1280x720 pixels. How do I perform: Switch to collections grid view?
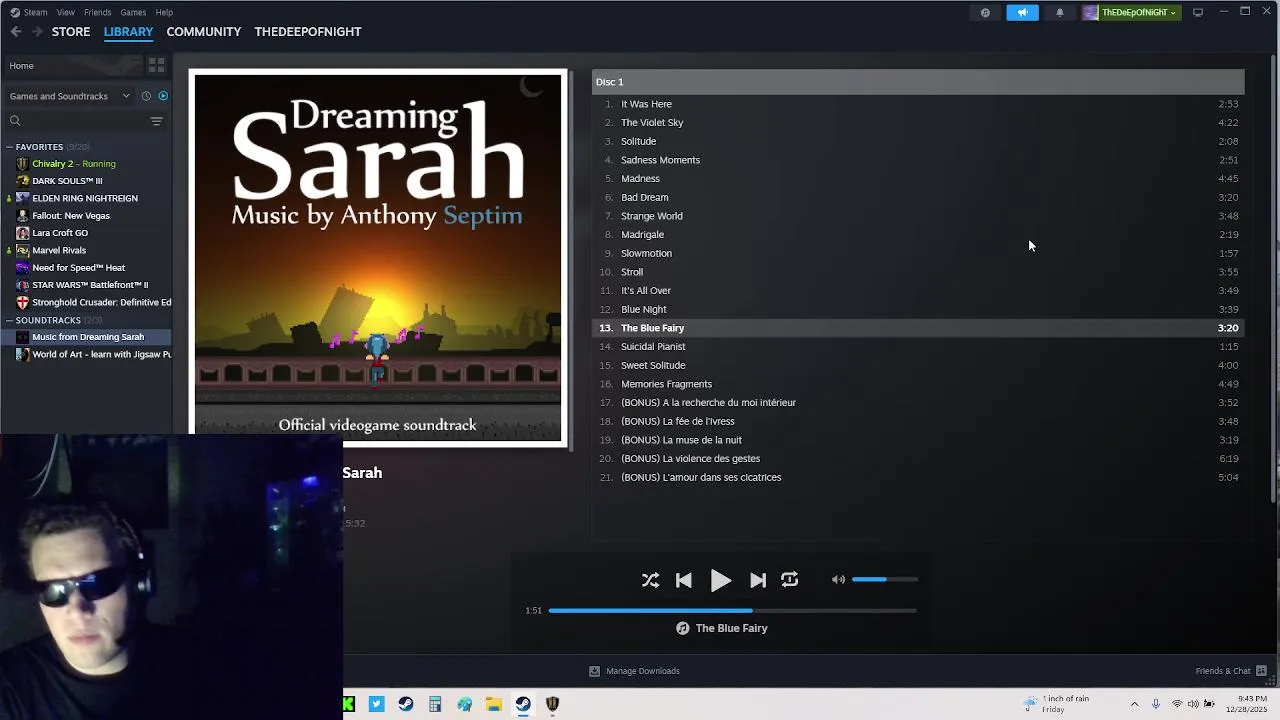coord(156,66)
